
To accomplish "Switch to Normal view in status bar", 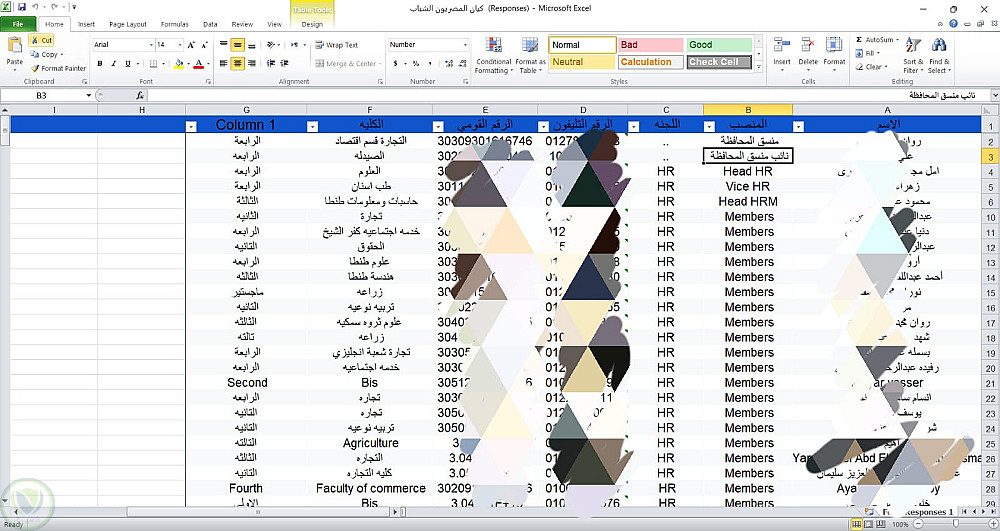I will point(857,524).
